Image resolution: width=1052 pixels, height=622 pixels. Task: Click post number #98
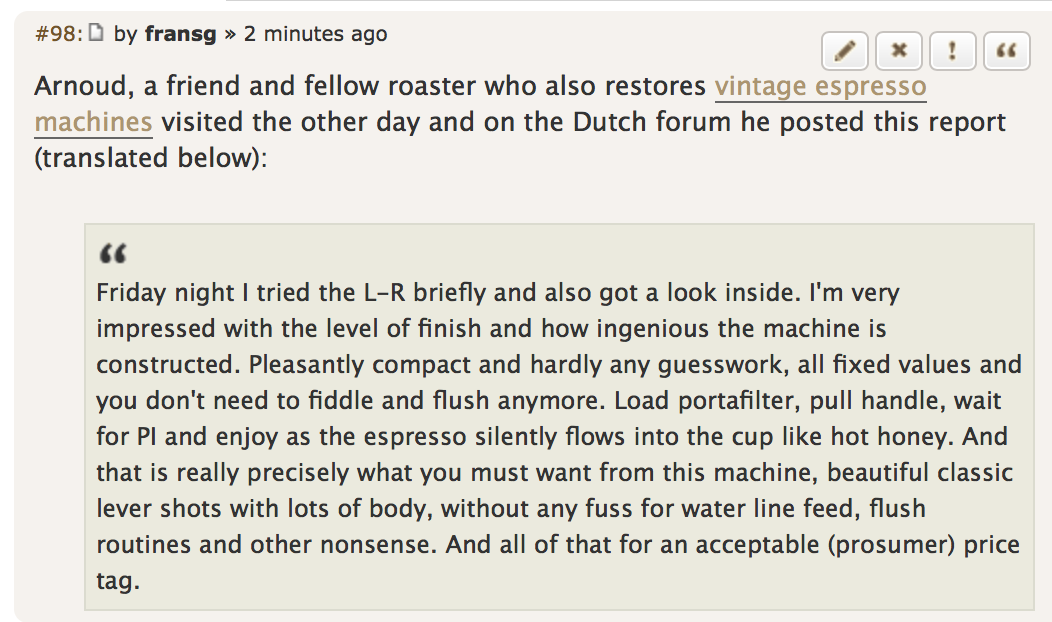click(x=57, y=33)
